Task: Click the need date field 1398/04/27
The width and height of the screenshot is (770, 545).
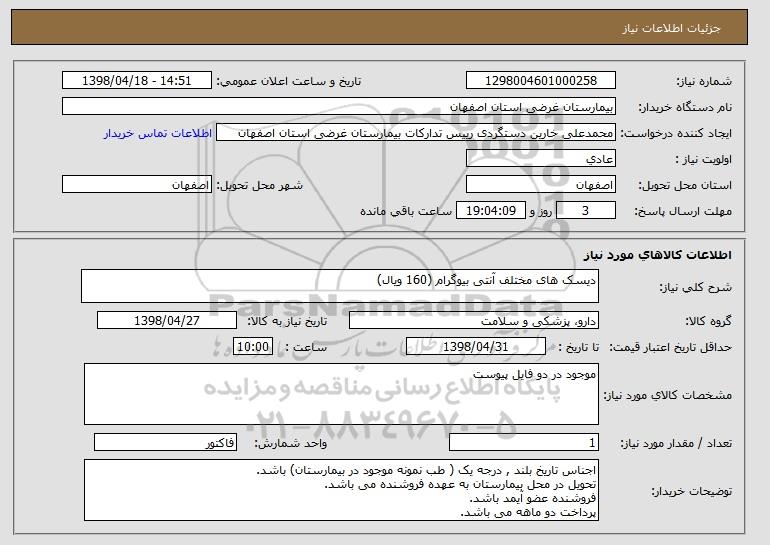Action: [x=167, y=321]
